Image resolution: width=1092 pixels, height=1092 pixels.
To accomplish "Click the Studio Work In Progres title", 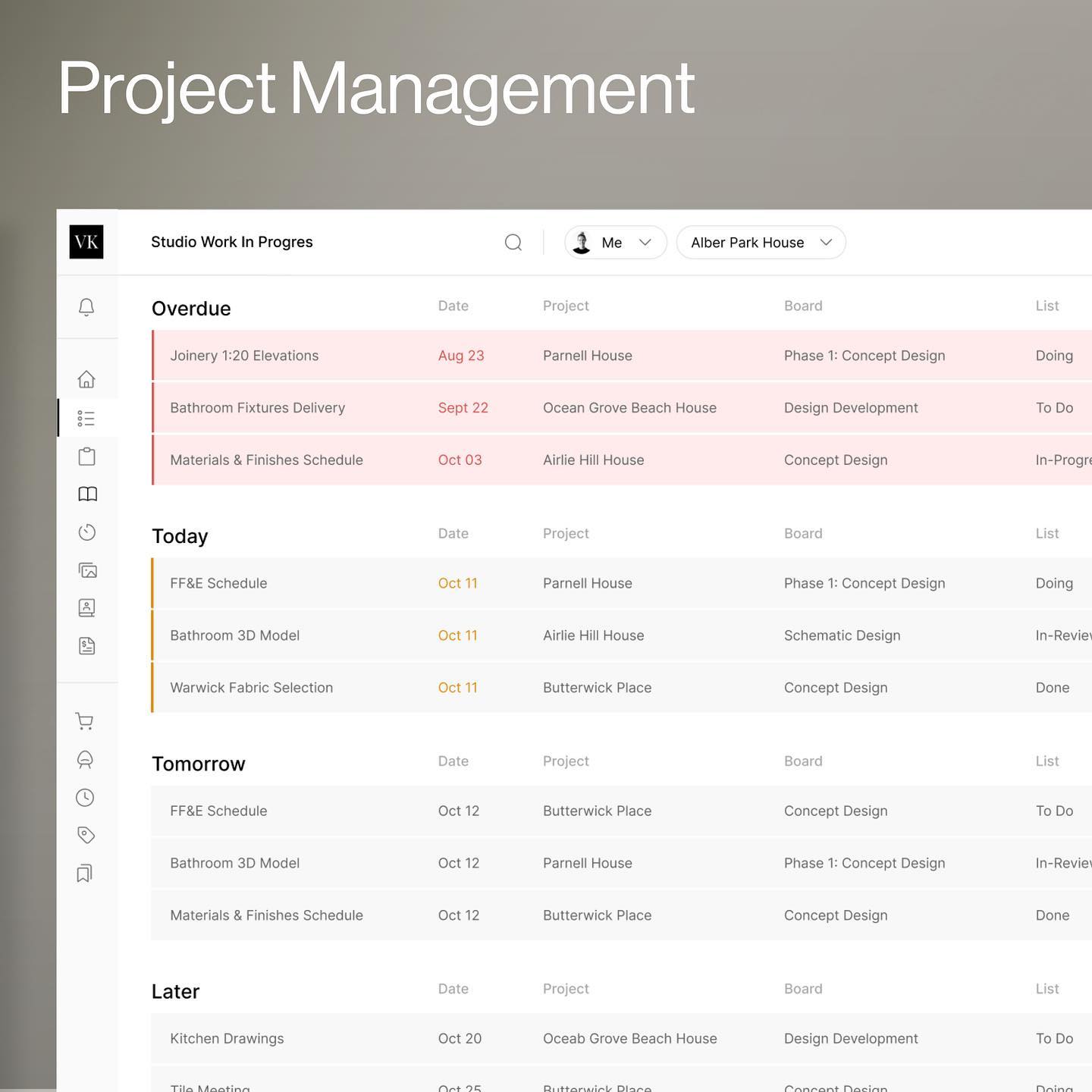I will click(232, 242).
